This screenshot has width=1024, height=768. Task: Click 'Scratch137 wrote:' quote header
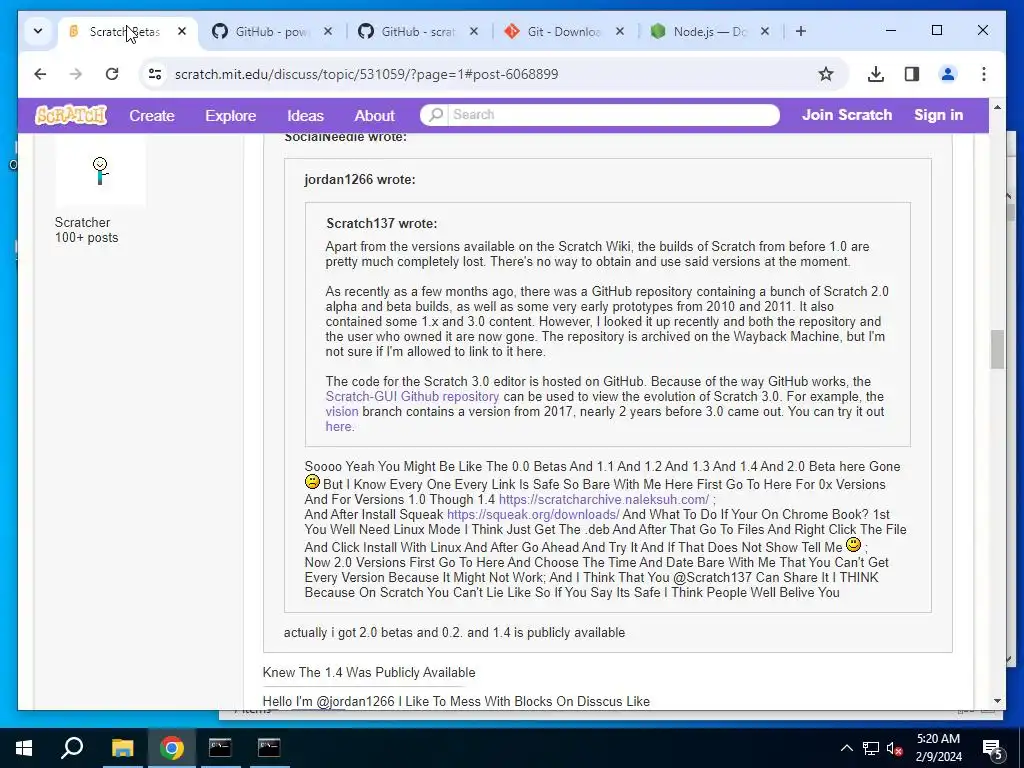click(x=381, y=223)
